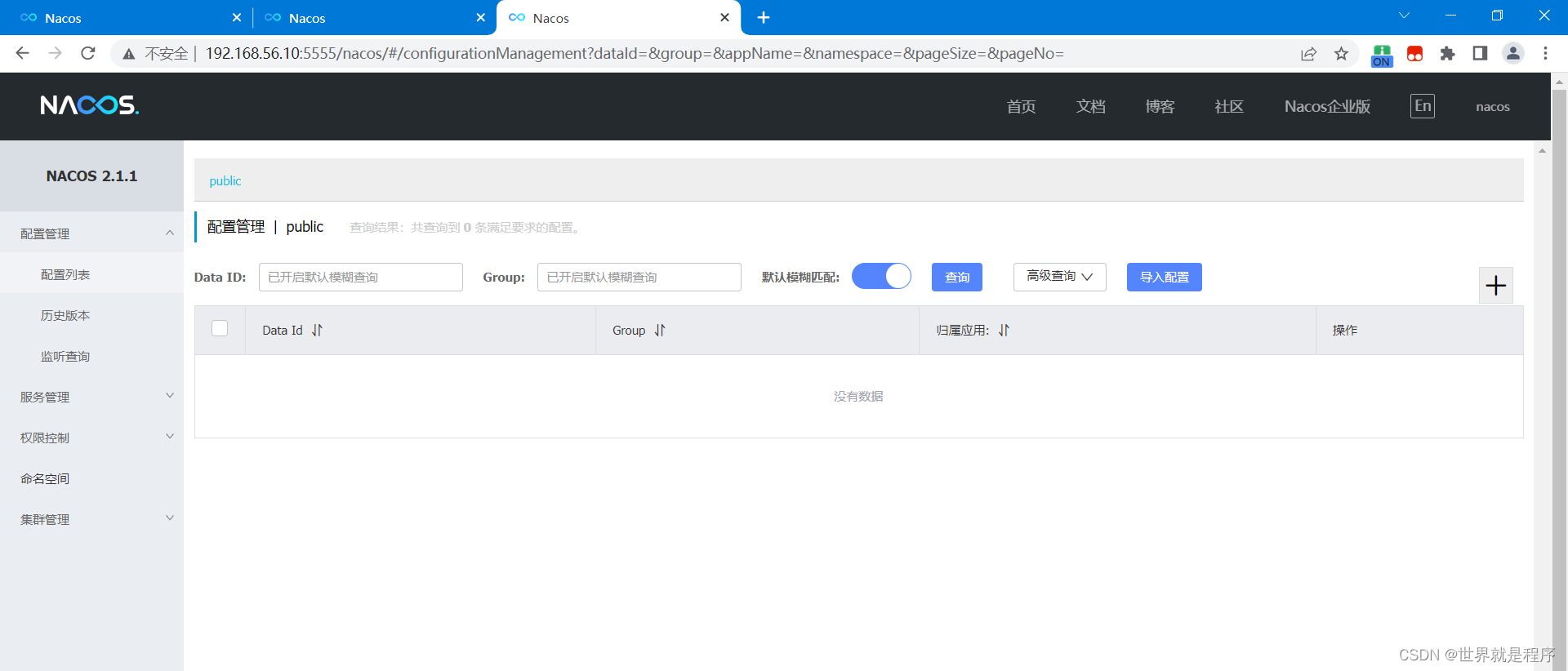The image size is (1568, 671).
Task: Open Chrome three-dot menu
Action: click(1545, 53)
